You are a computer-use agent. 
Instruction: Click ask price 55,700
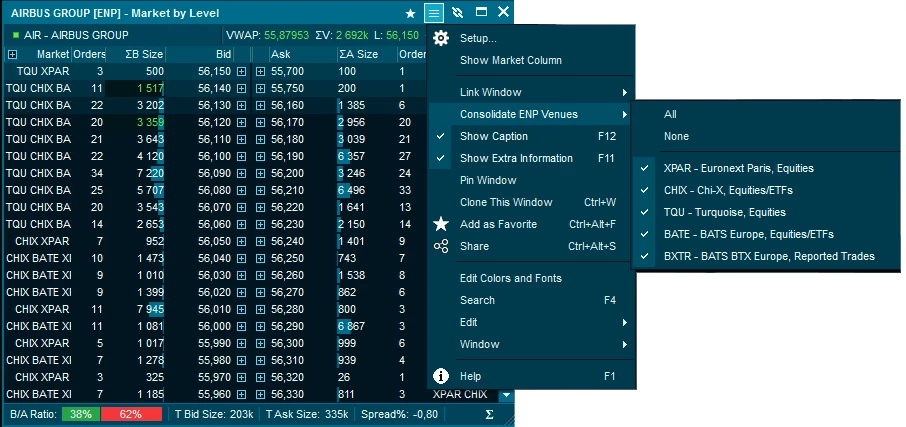click(287, 72)
